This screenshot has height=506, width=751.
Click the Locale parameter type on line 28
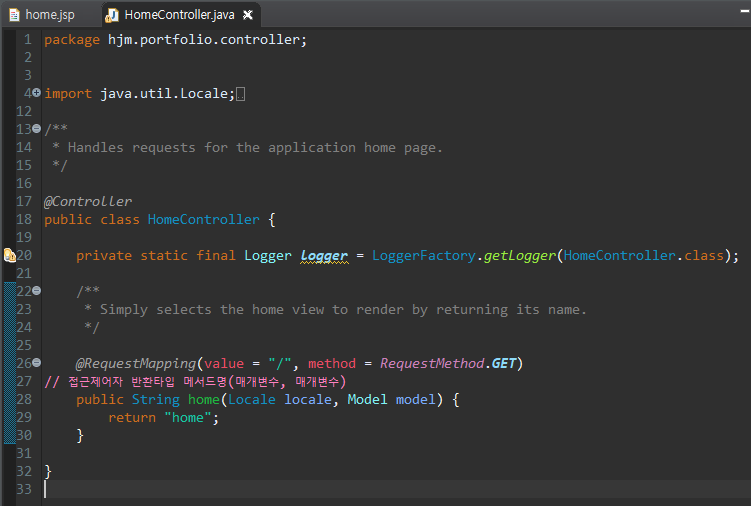pos(252,399)
